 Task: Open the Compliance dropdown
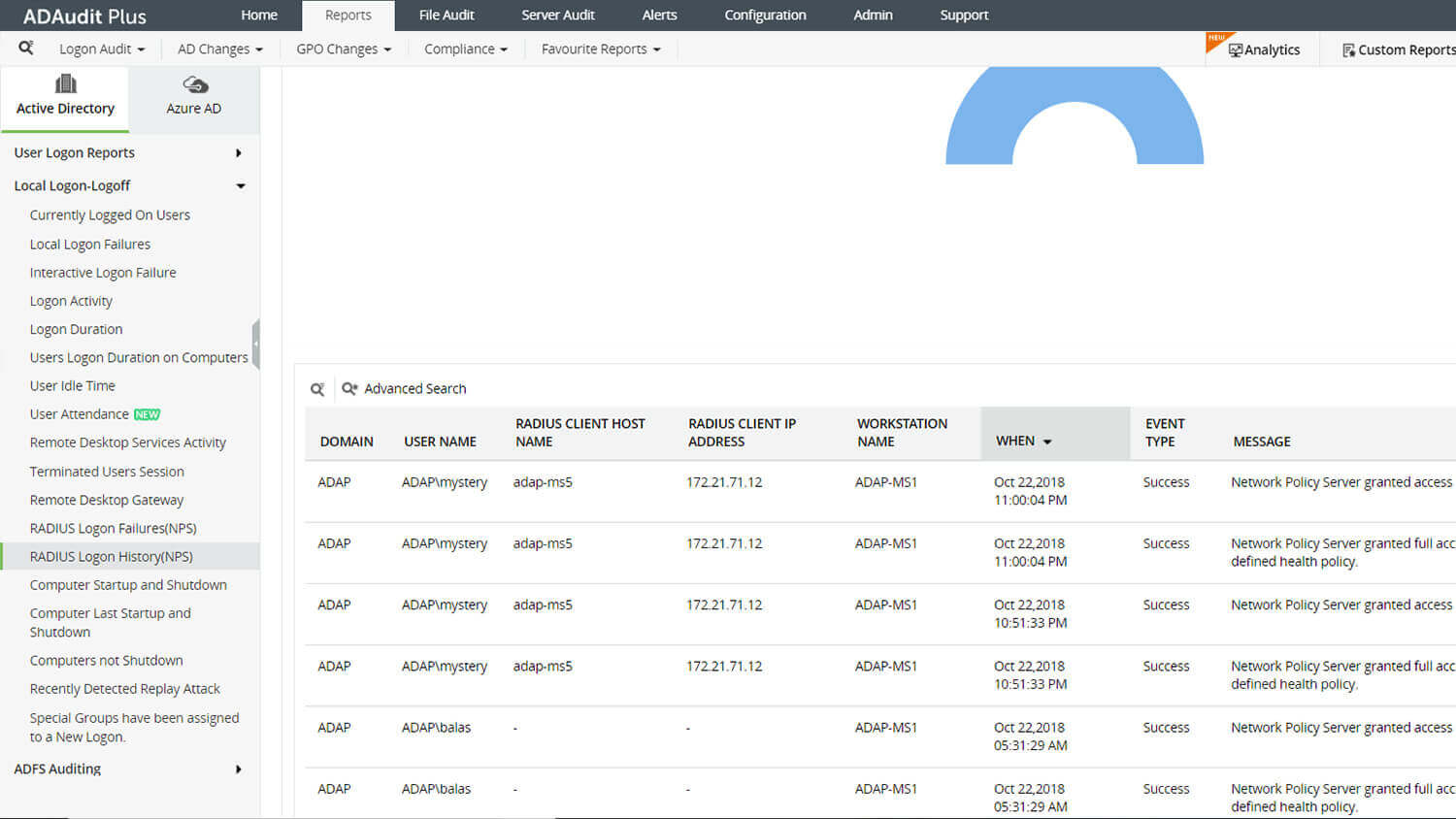(466, 49)
